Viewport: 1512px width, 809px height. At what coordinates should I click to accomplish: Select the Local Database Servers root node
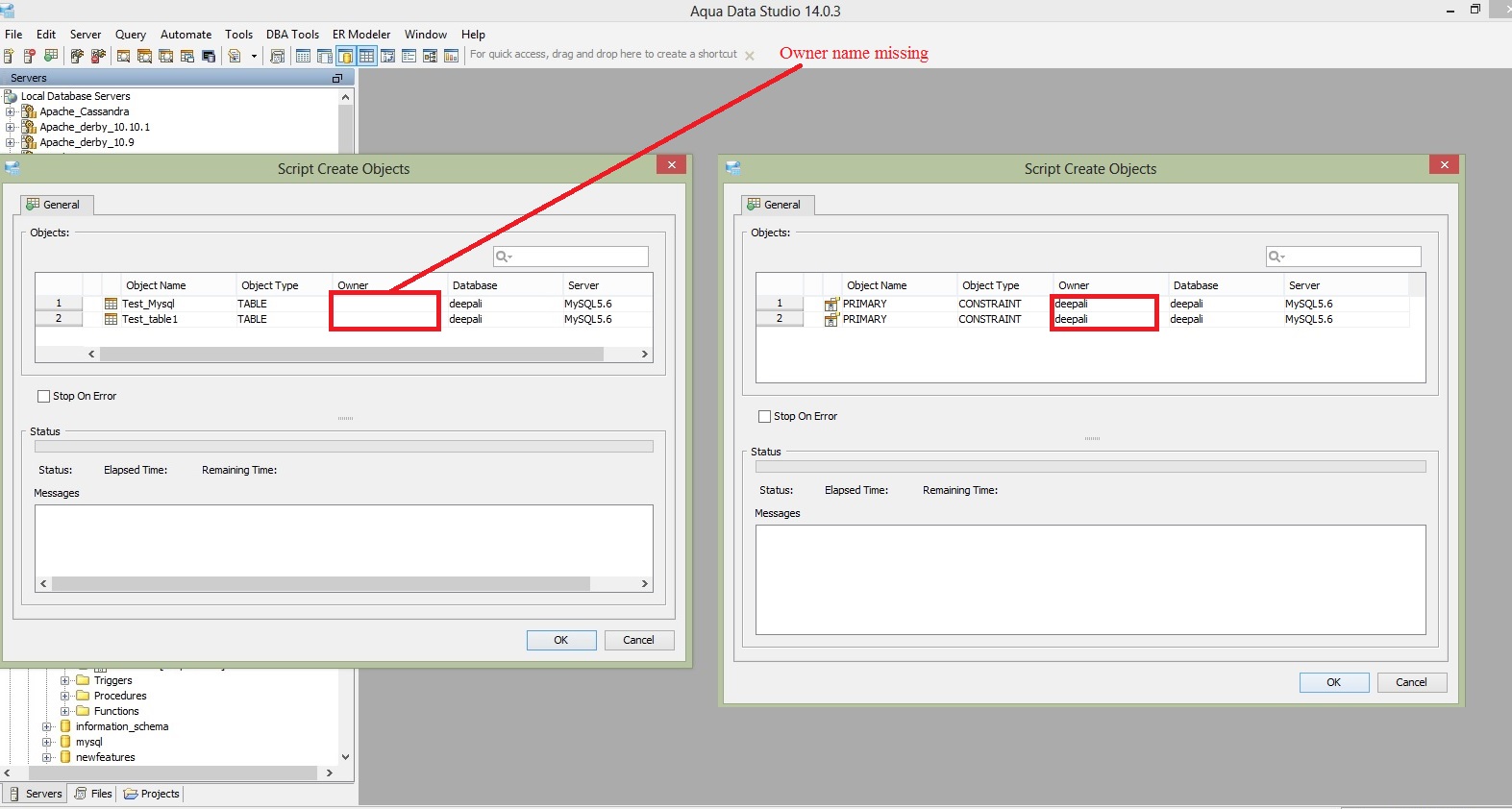(x=75, y=96)
